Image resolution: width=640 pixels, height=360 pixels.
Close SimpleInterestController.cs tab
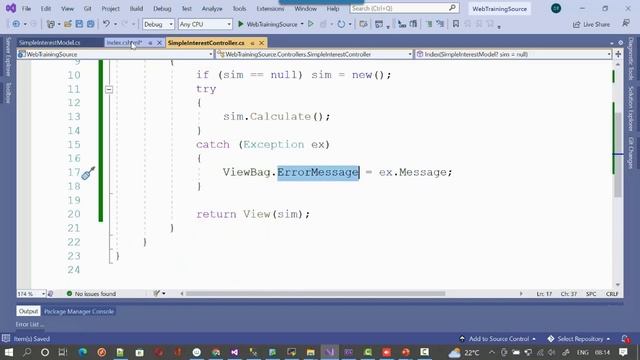261,43
